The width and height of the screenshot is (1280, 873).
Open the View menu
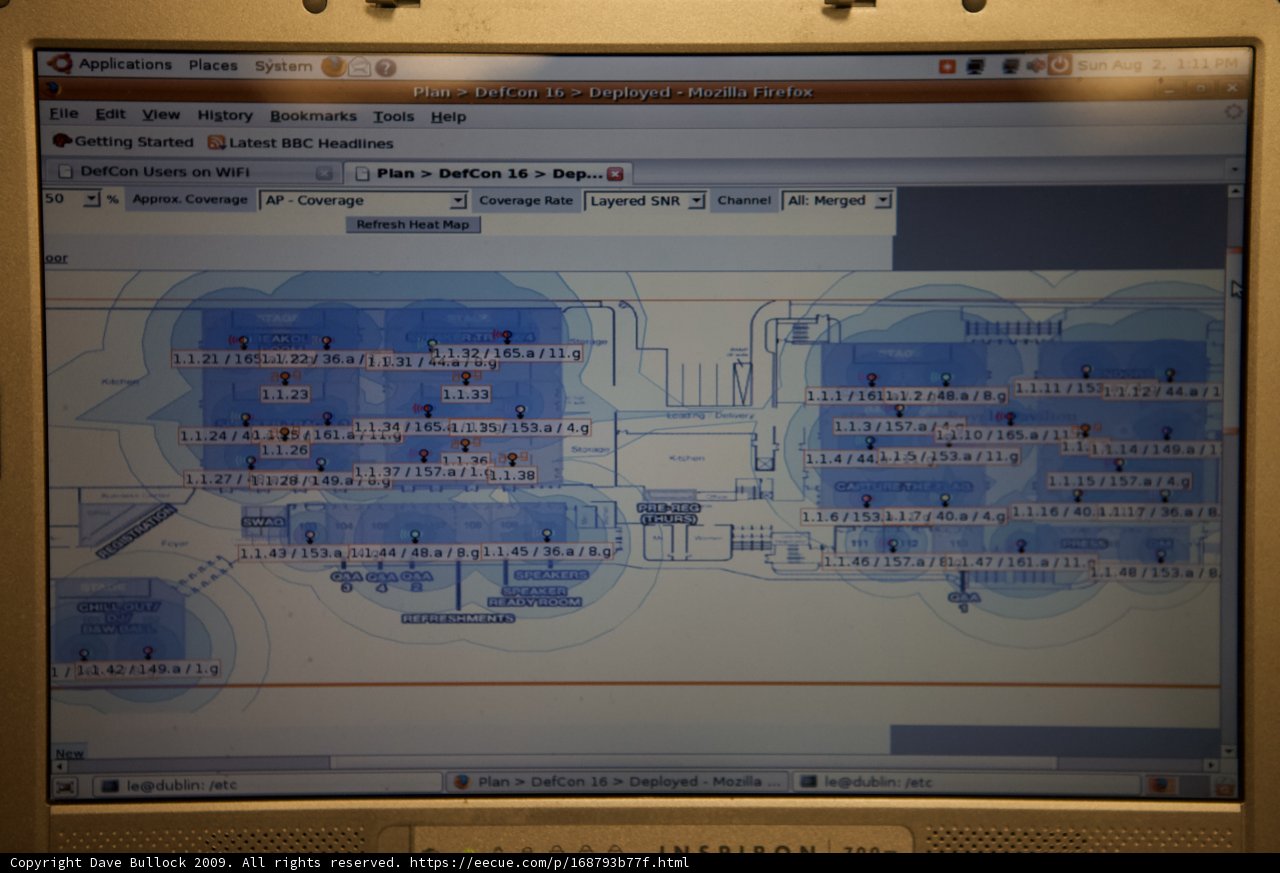click(x=161, y=115)
